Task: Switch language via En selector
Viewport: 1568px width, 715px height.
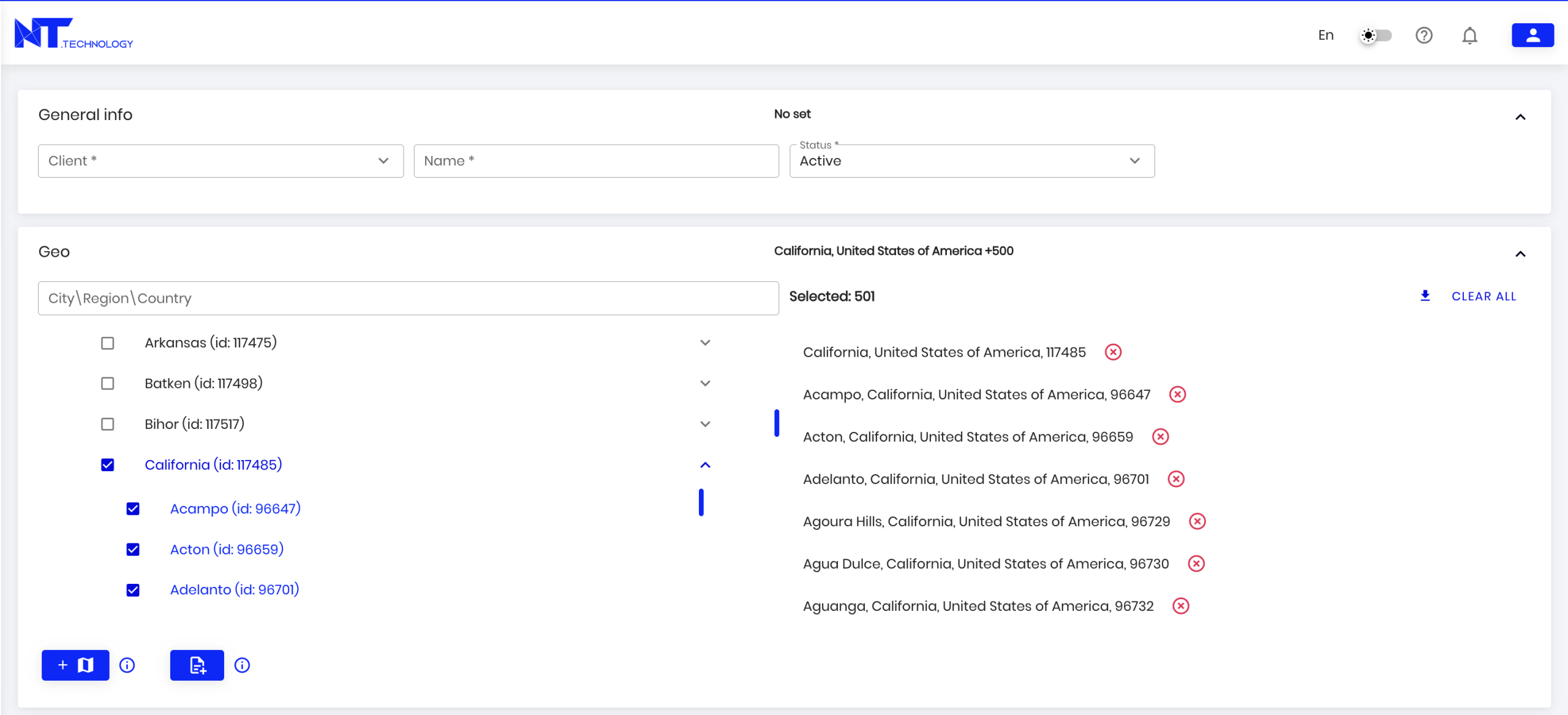Action: click(x=1325, y=36)
